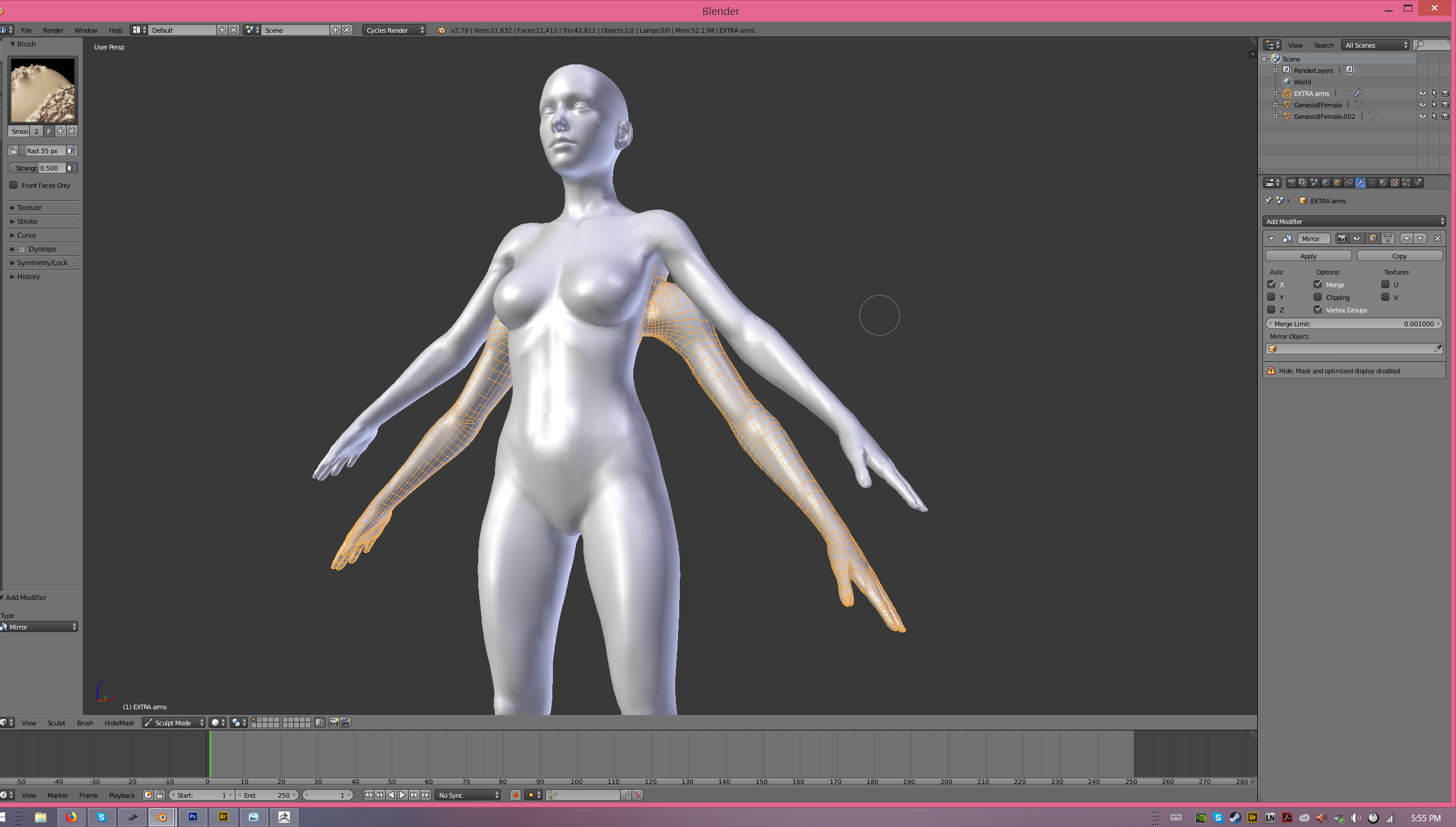Click the timeline record button
The image size is (1456, 827).
tap(515, 795)
